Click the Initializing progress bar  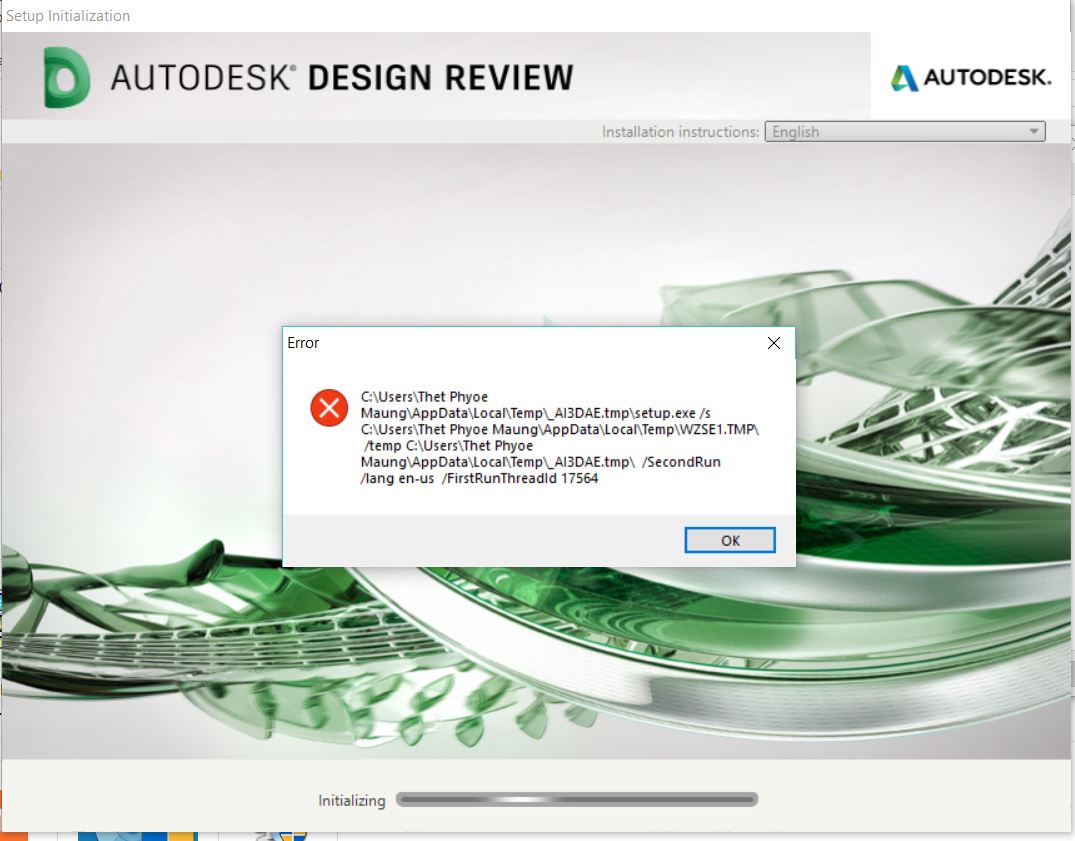577,799
